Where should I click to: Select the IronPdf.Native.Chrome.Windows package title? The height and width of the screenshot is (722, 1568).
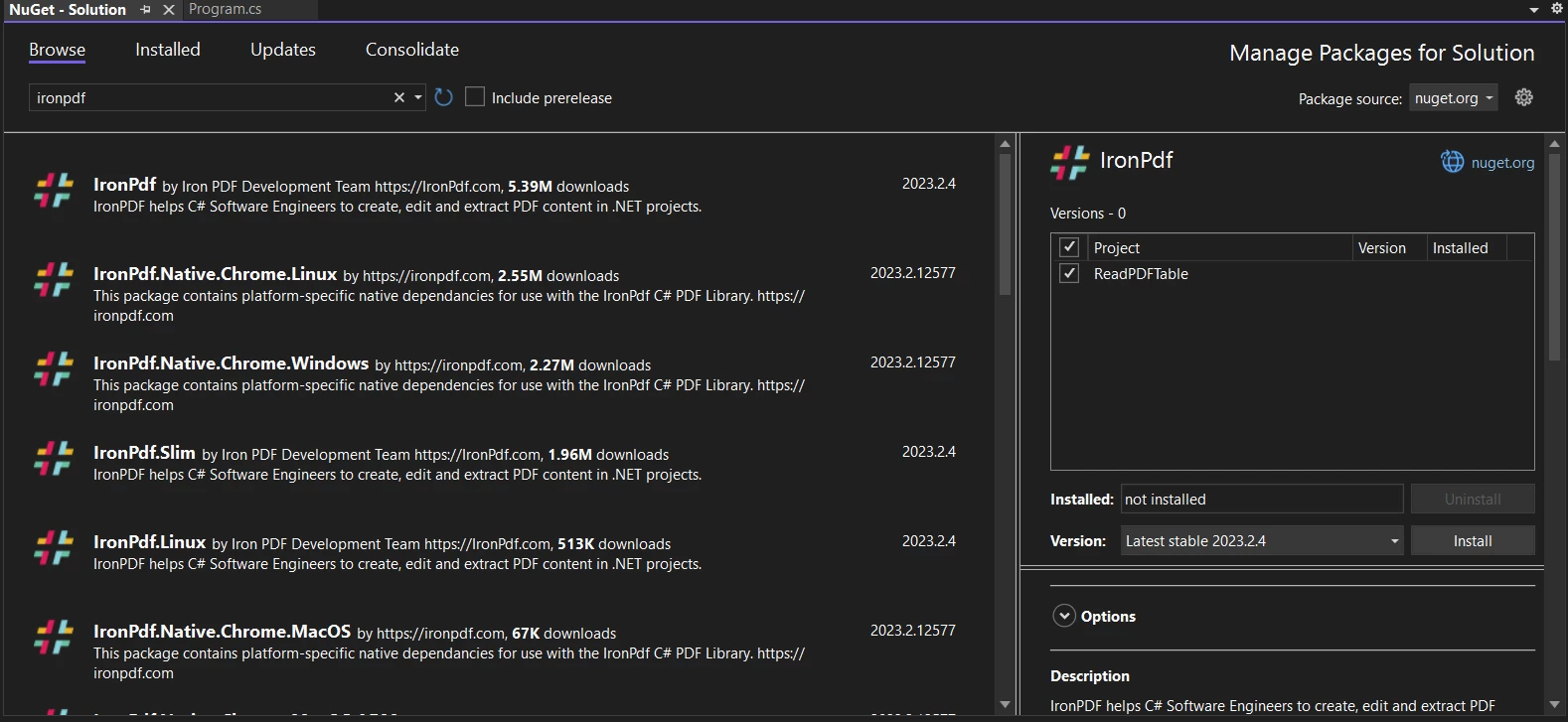click(x=231, y=363)
